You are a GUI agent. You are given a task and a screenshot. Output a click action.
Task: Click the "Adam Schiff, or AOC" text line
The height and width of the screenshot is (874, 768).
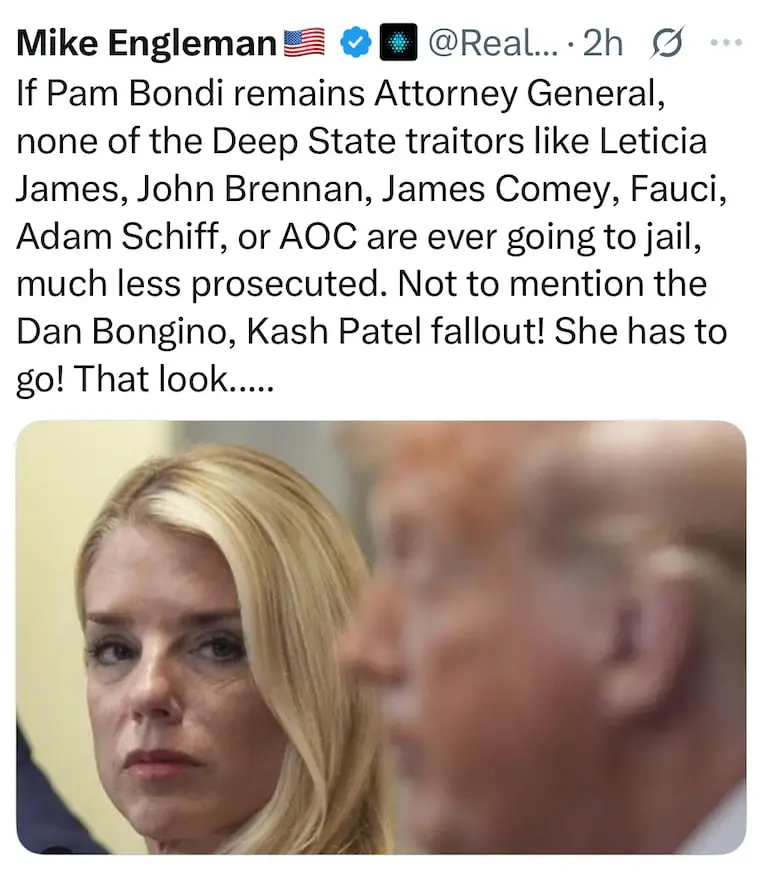pyautogui.click(x=186, y=237)
